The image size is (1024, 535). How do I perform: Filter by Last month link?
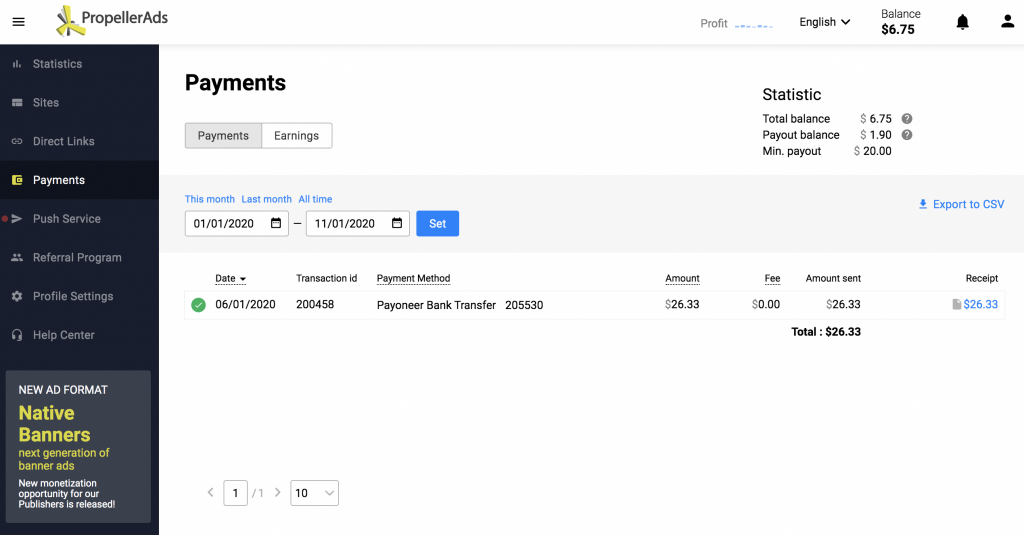pyautogui.click(x=266, y=200)
